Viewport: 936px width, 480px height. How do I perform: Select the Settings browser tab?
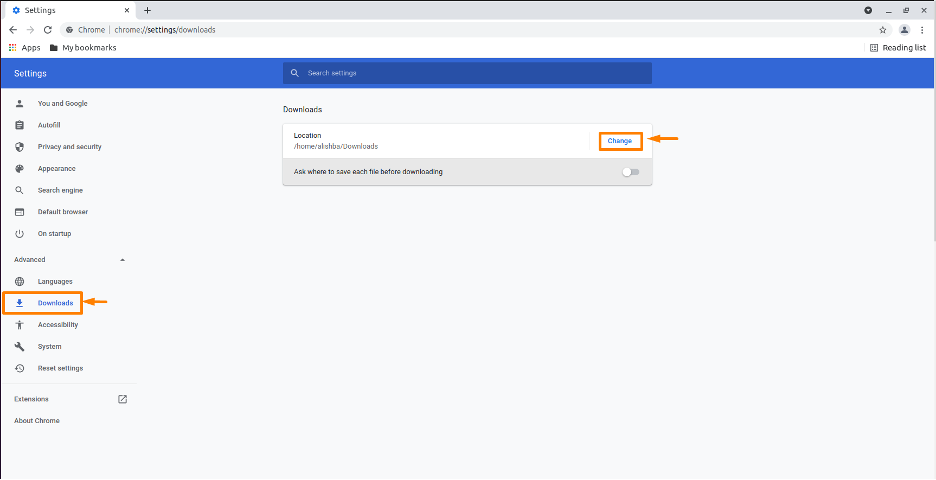click(70, 10)
